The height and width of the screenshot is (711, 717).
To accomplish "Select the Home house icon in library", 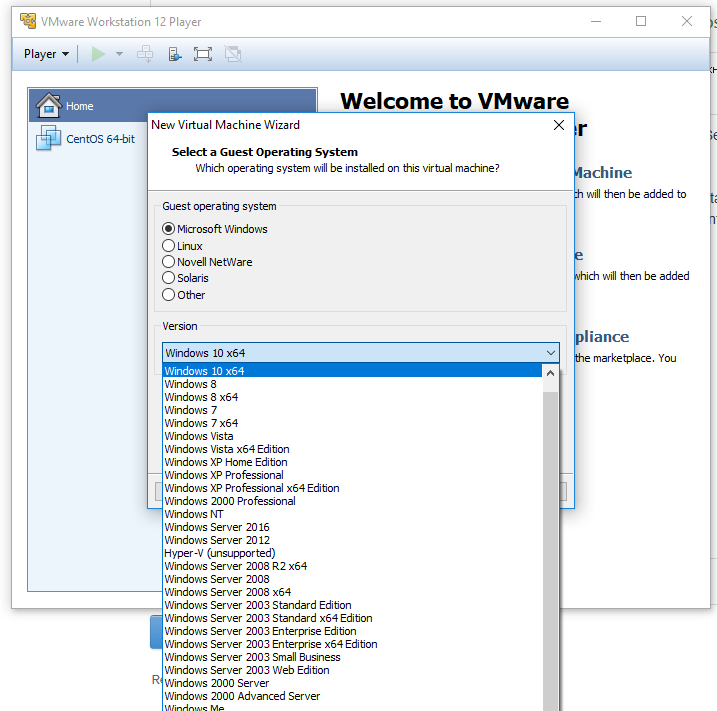I will click(x=49, y=105).
